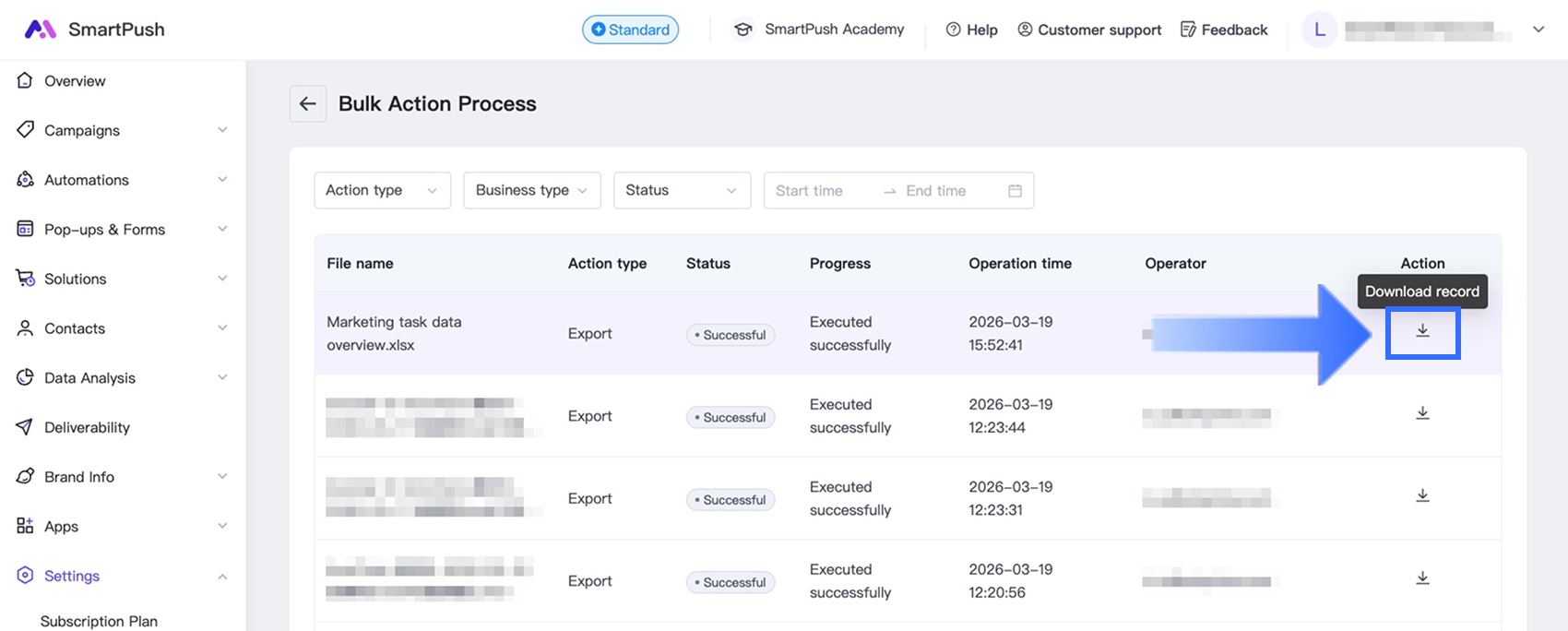Open Deliverability in the sidebar
Image resolution: width=1568 pixels, height=631 pixels.
click(87, 428)
